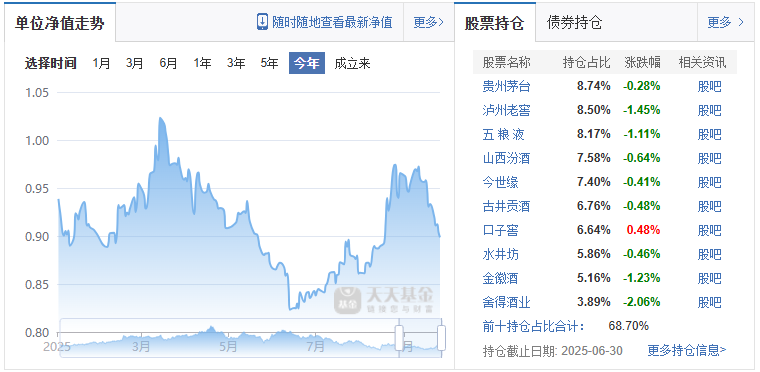Open 股吧 for 金徽酒
Screen dimensions: 760x372
[710, 278]
